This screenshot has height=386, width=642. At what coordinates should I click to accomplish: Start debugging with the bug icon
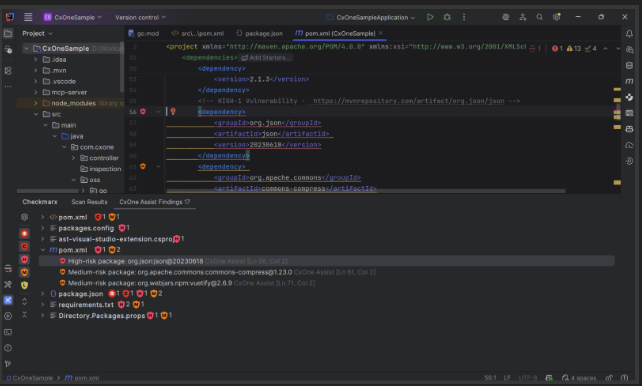pos(447,17)
